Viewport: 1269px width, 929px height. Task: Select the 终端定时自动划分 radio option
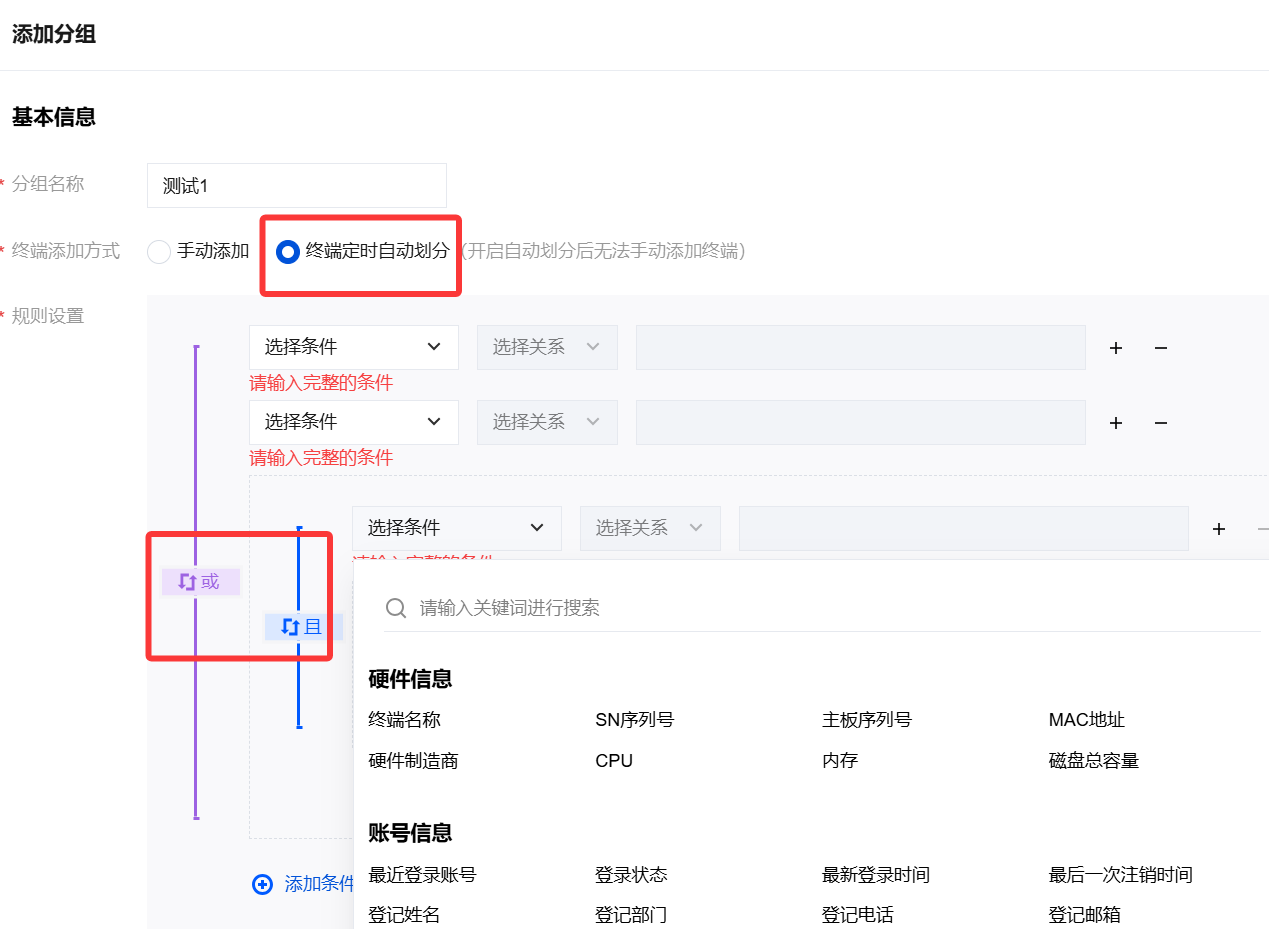coord(288,252)
